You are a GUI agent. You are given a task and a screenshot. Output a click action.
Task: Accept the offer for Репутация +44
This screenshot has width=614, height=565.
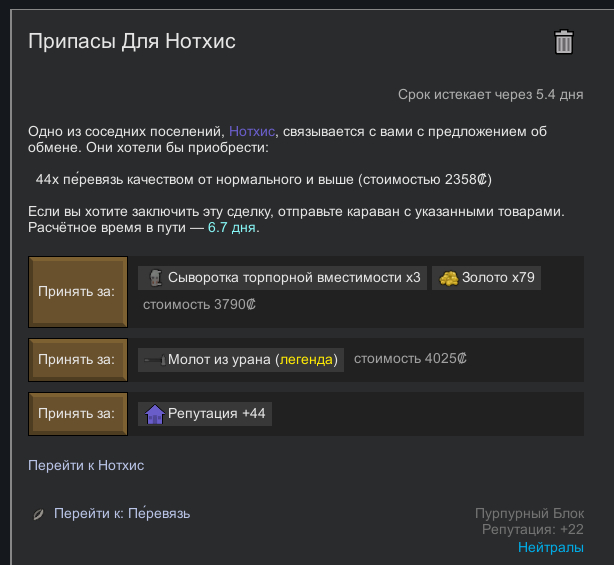coord(78,414)
